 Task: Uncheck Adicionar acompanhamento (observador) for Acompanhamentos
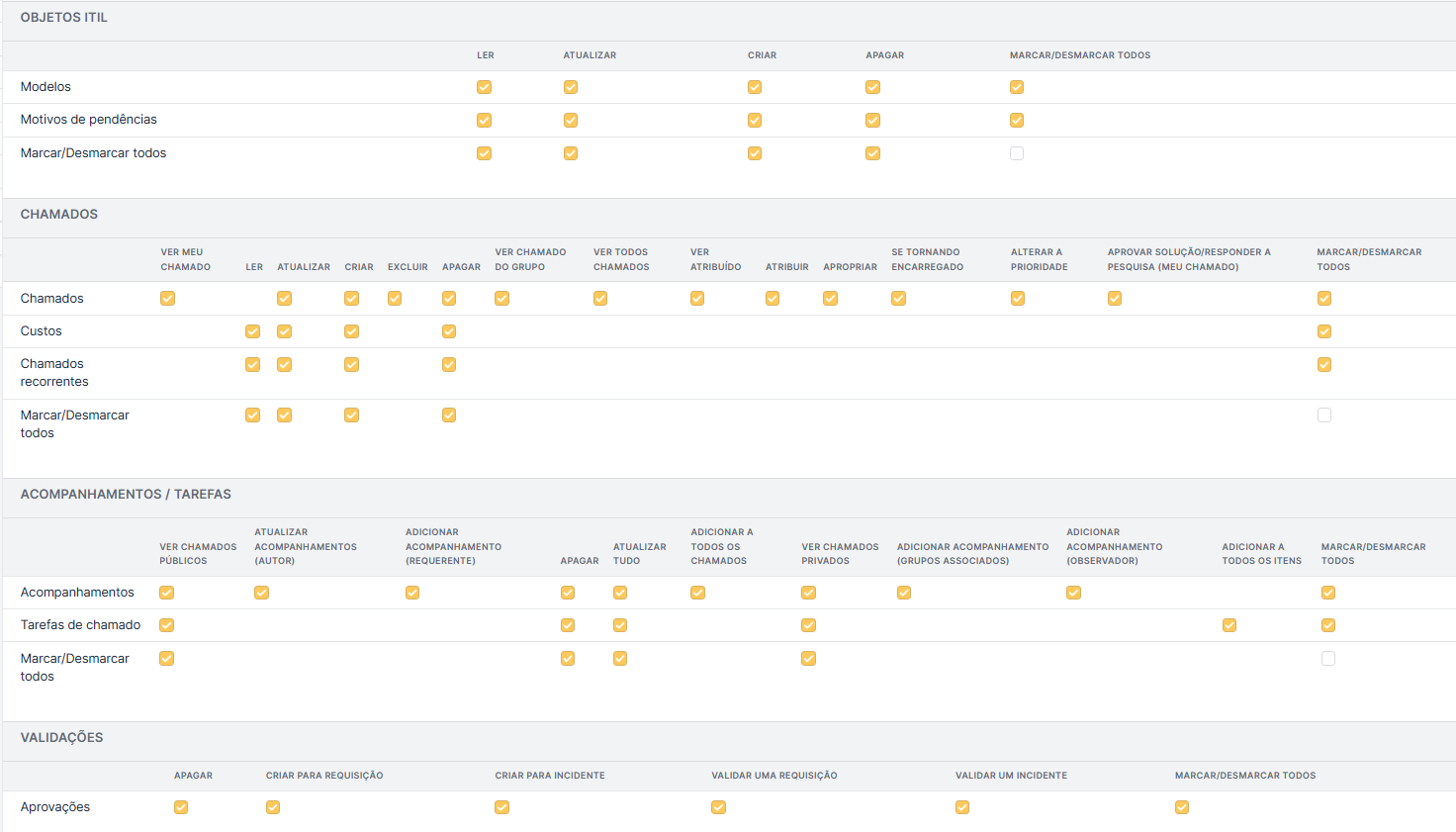[1073, 593]
